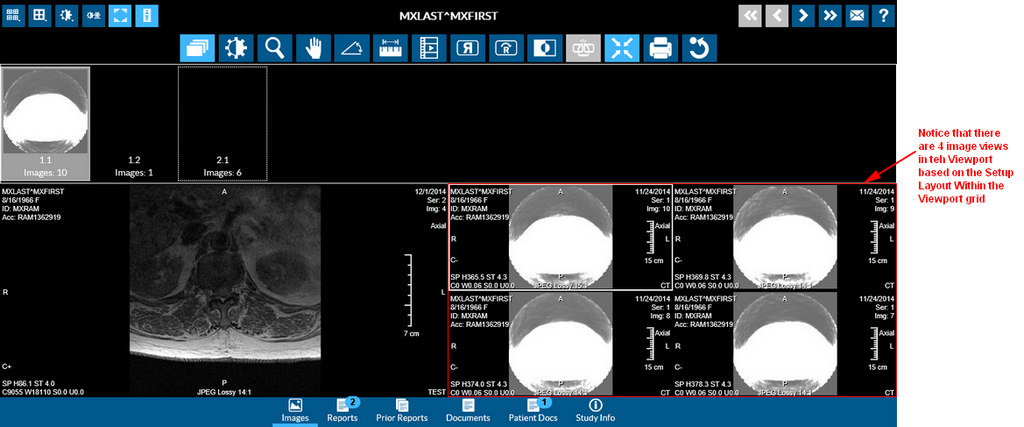
Task: Start cine playback with the filmstrip icon
Action: [x=428, y=48]
